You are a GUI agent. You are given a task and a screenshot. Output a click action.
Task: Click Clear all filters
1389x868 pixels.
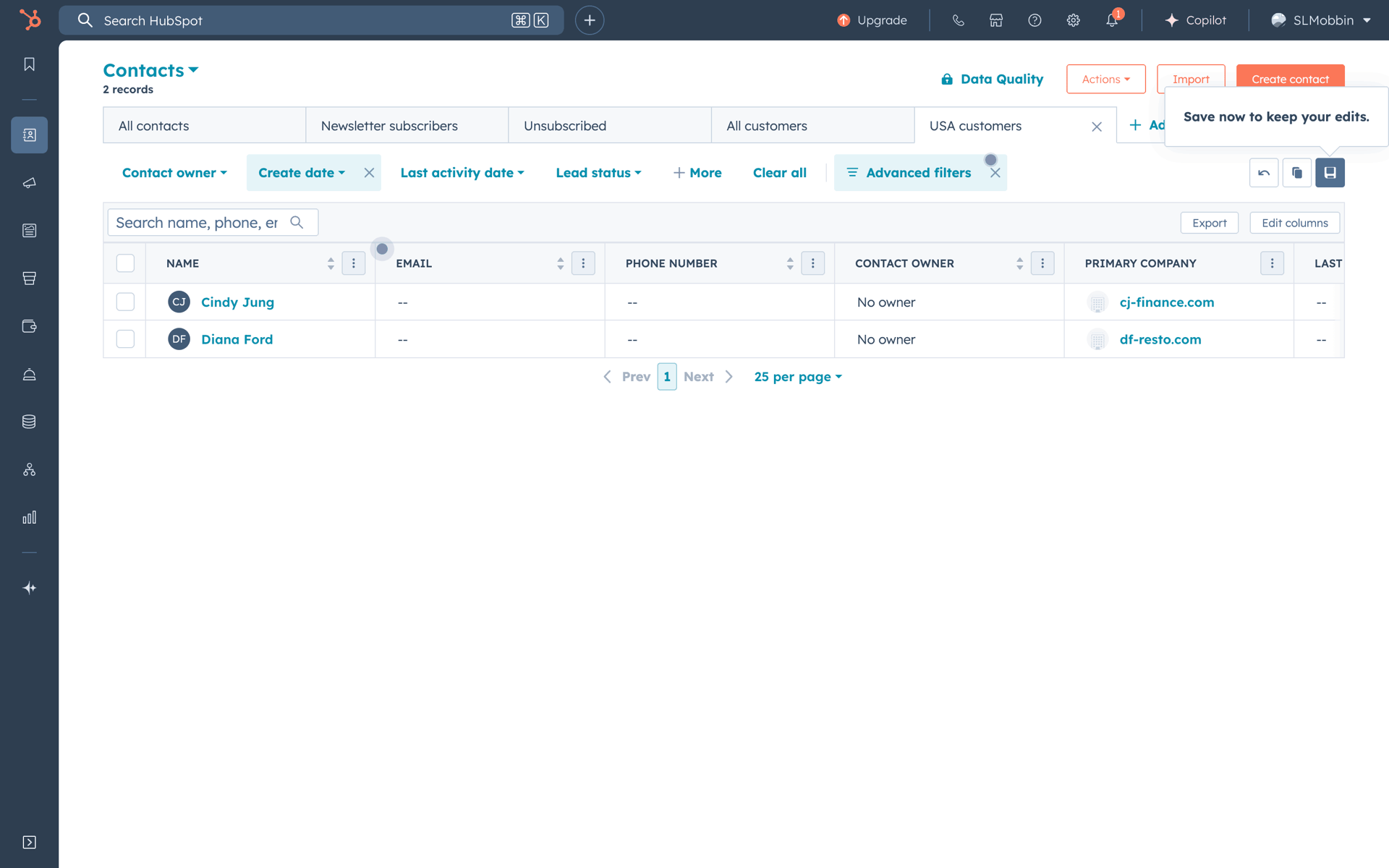(779, 173)
